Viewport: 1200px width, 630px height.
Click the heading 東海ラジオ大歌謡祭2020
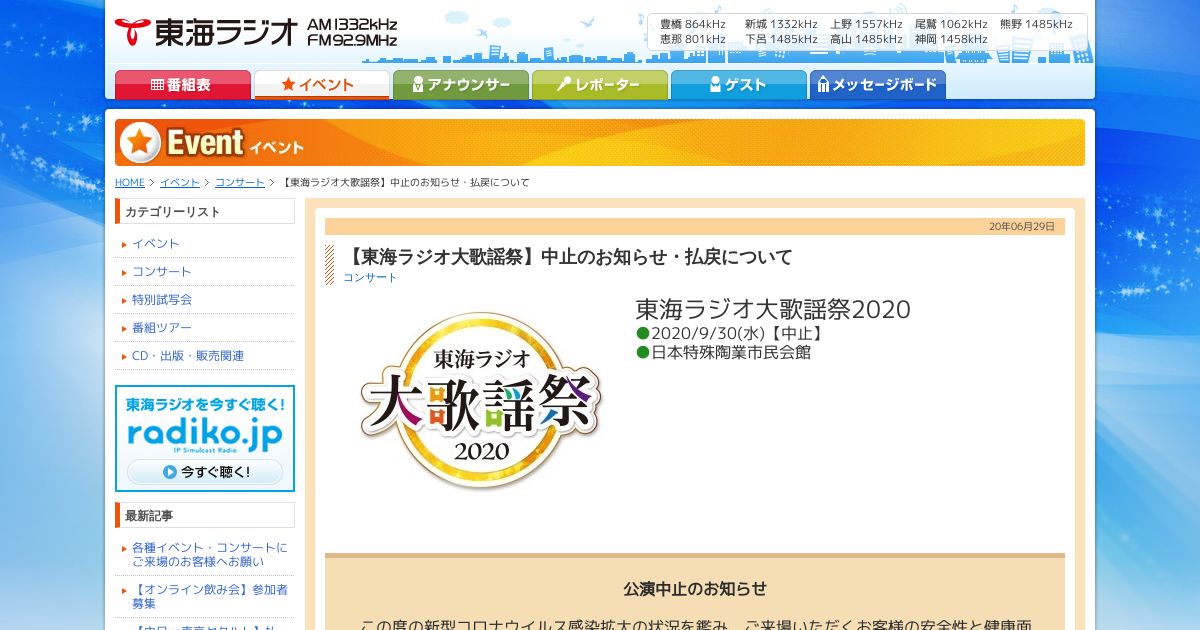[x=773, y=310]
